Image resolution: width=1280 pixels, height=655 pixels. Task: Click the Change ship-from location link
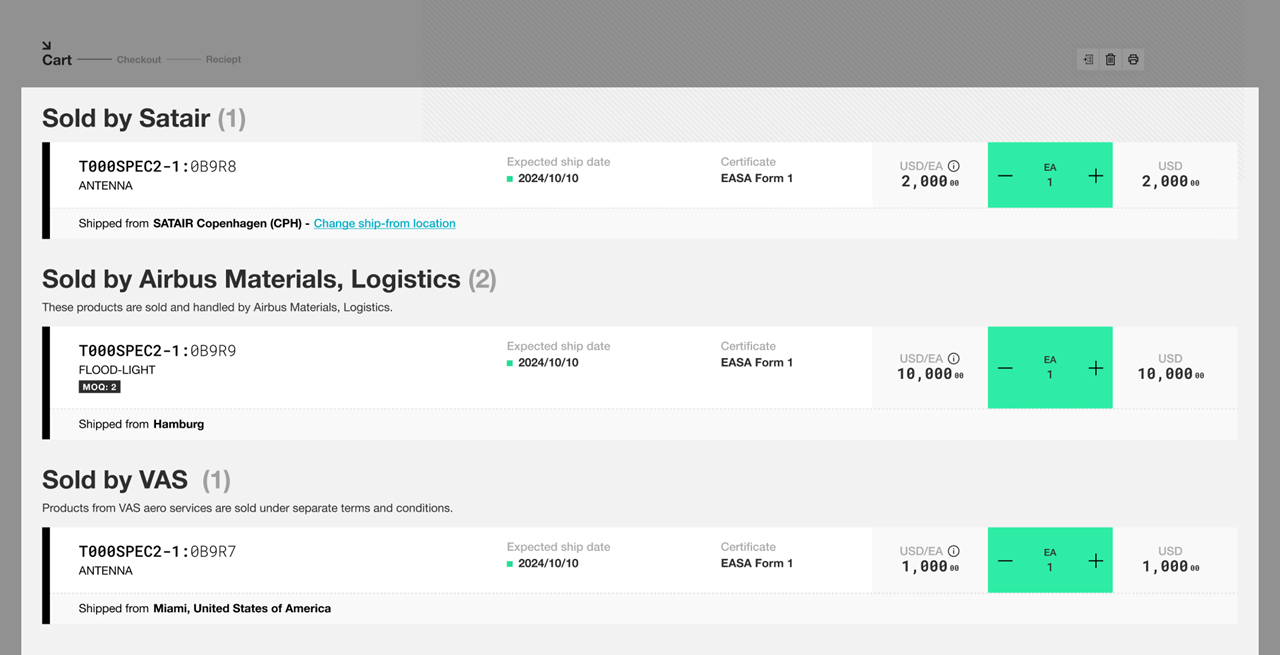(385, 224)
